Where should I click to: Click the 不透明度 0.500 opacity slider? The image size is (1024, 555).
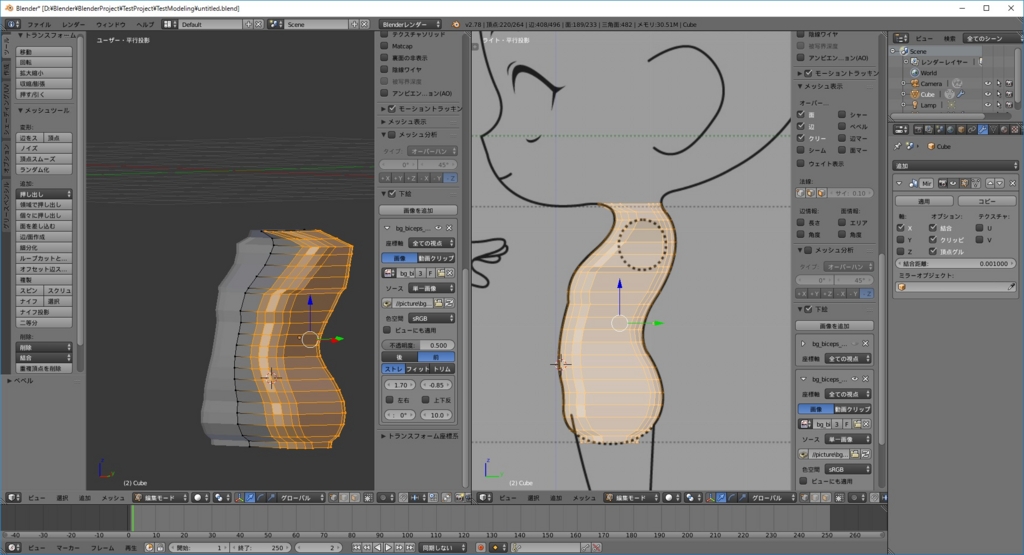[x=419, y=345]
